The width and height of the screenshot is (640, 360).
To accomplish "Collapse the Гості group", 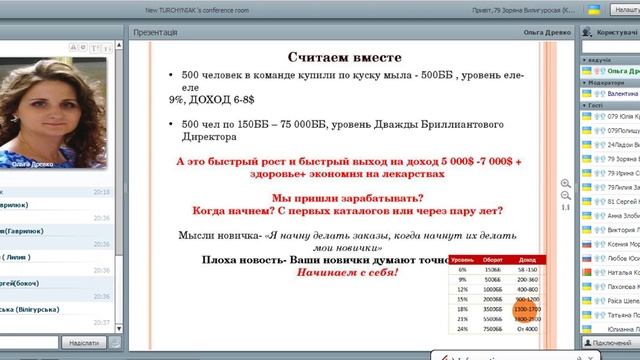I will click(x=584, y=105).
